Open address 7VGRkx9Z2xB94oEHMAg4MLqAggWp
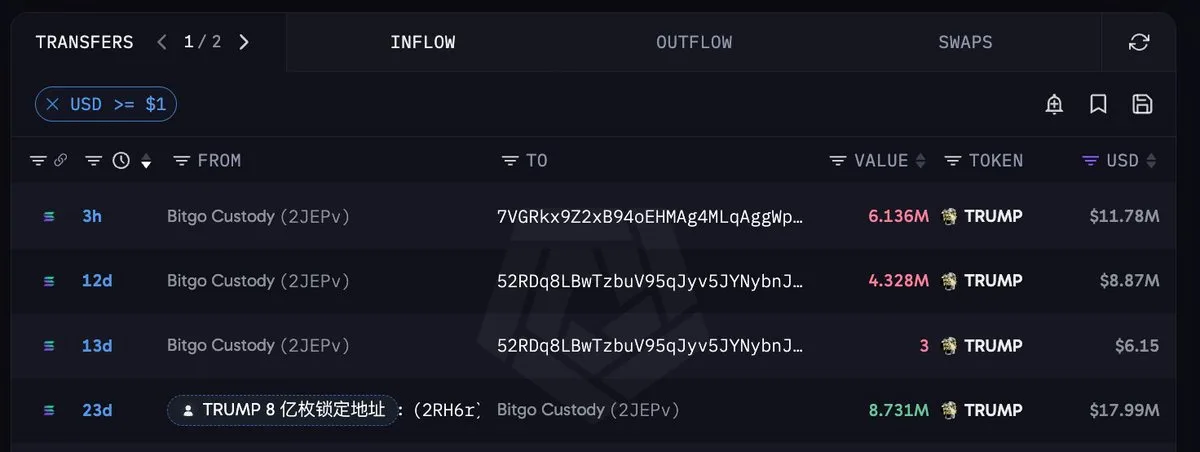1200x452 pixels. (650, 216)
